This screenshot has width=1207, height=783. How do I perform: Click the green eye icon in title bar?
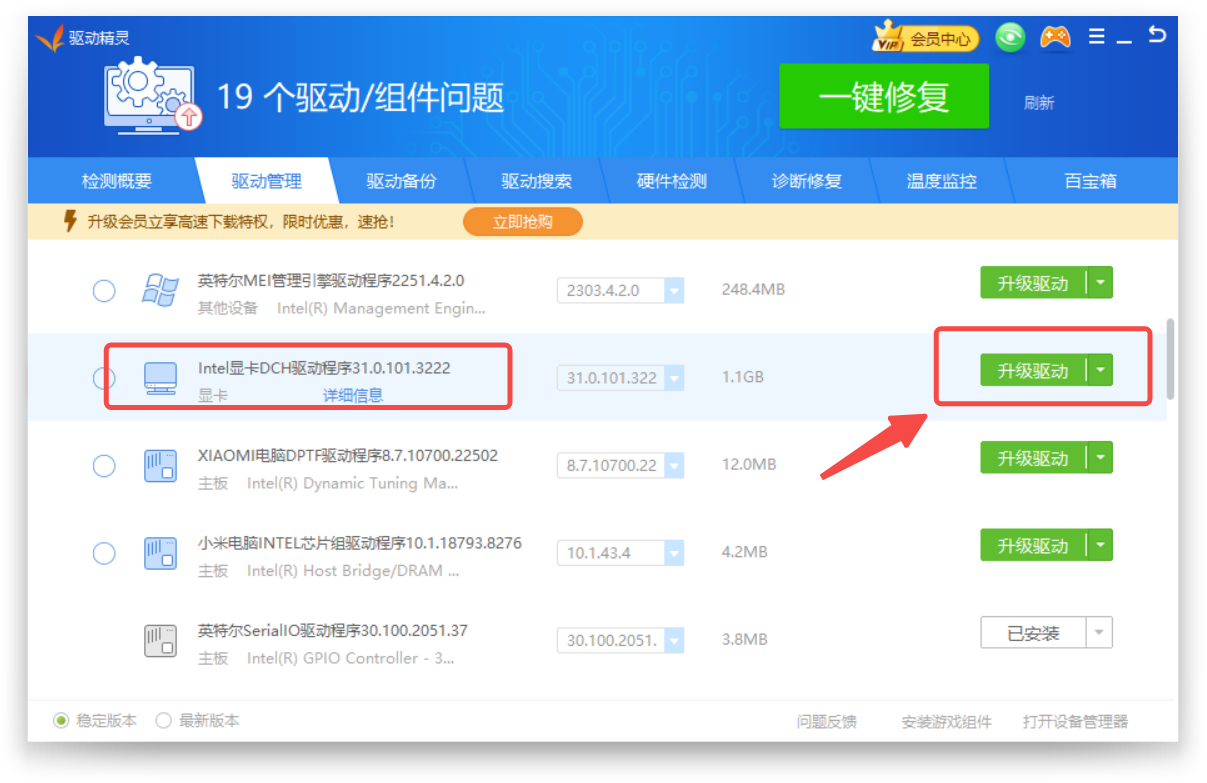1010,38
